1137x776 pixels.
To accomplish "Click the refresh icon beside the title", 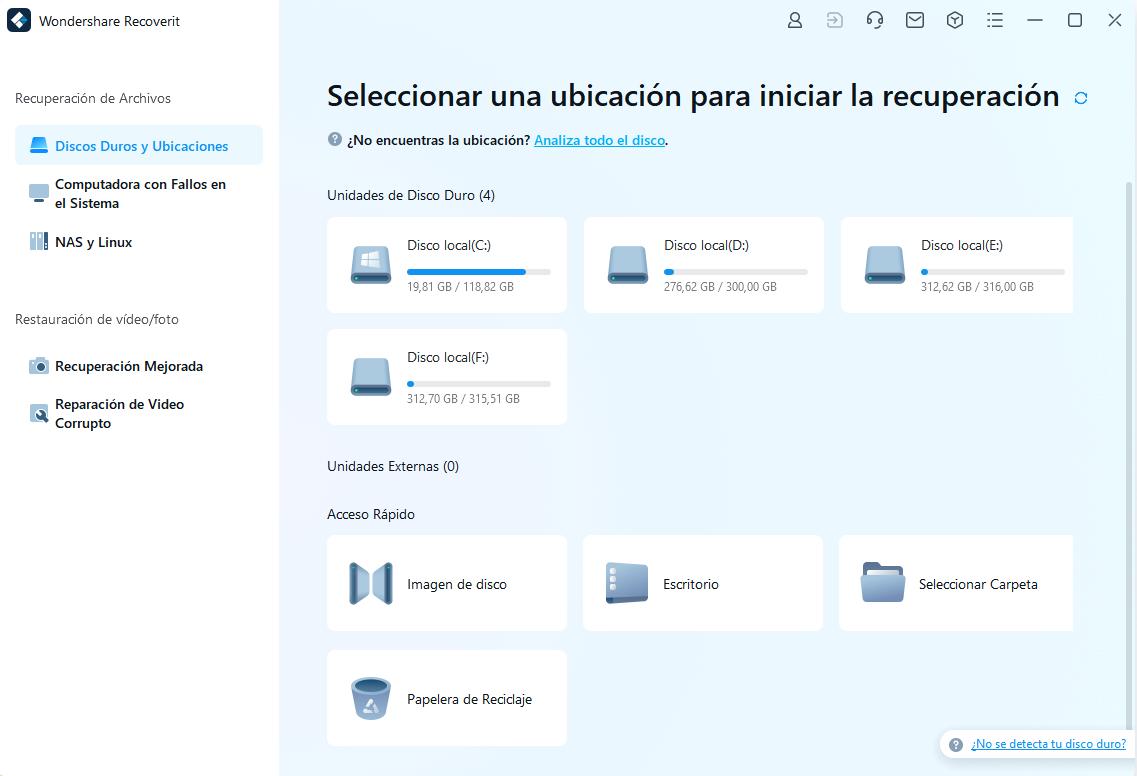I will [1080, 97].
